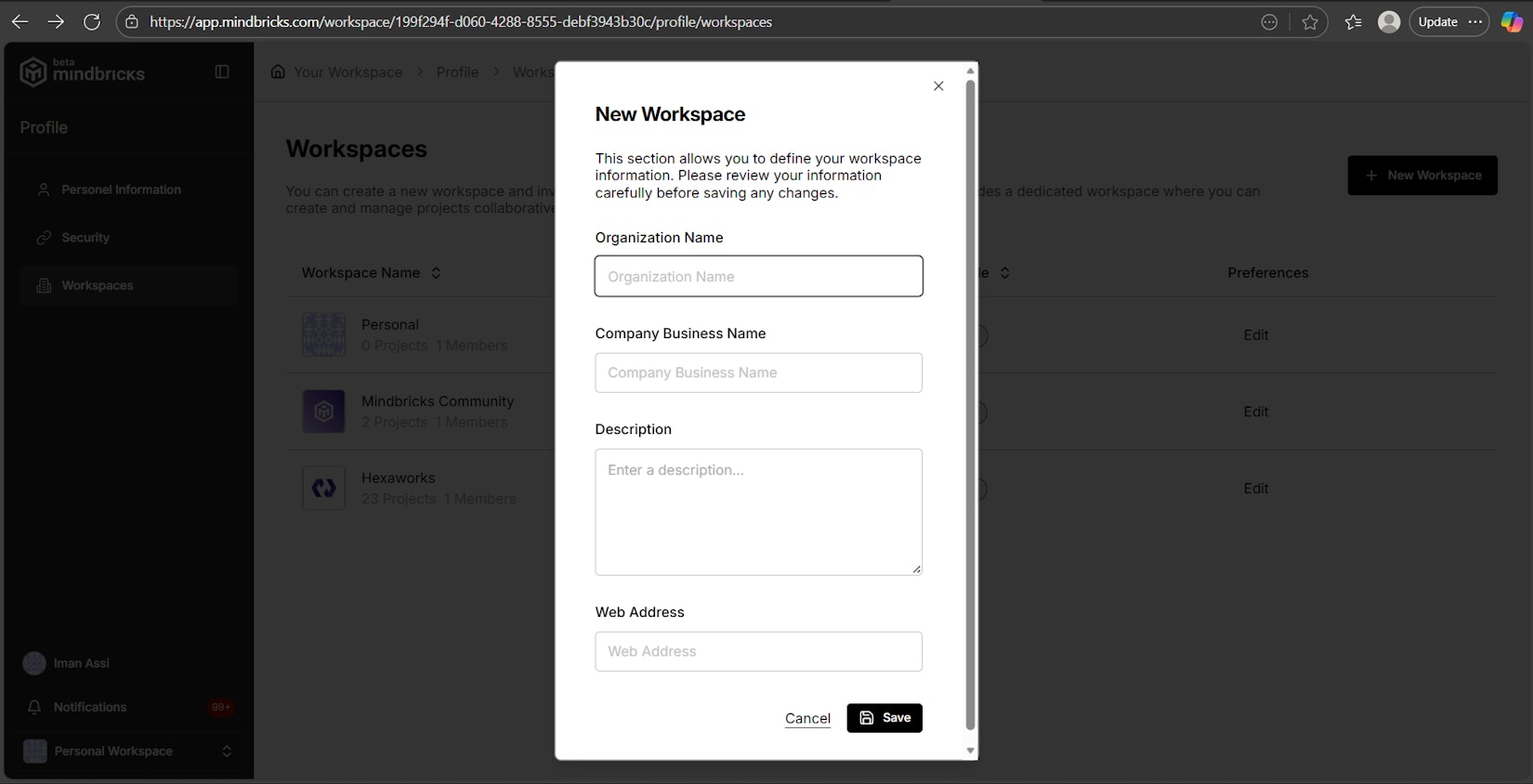The image size is (1533, 784).
Task: Click the home icon in breadcrumb
Action: point(278,72)
